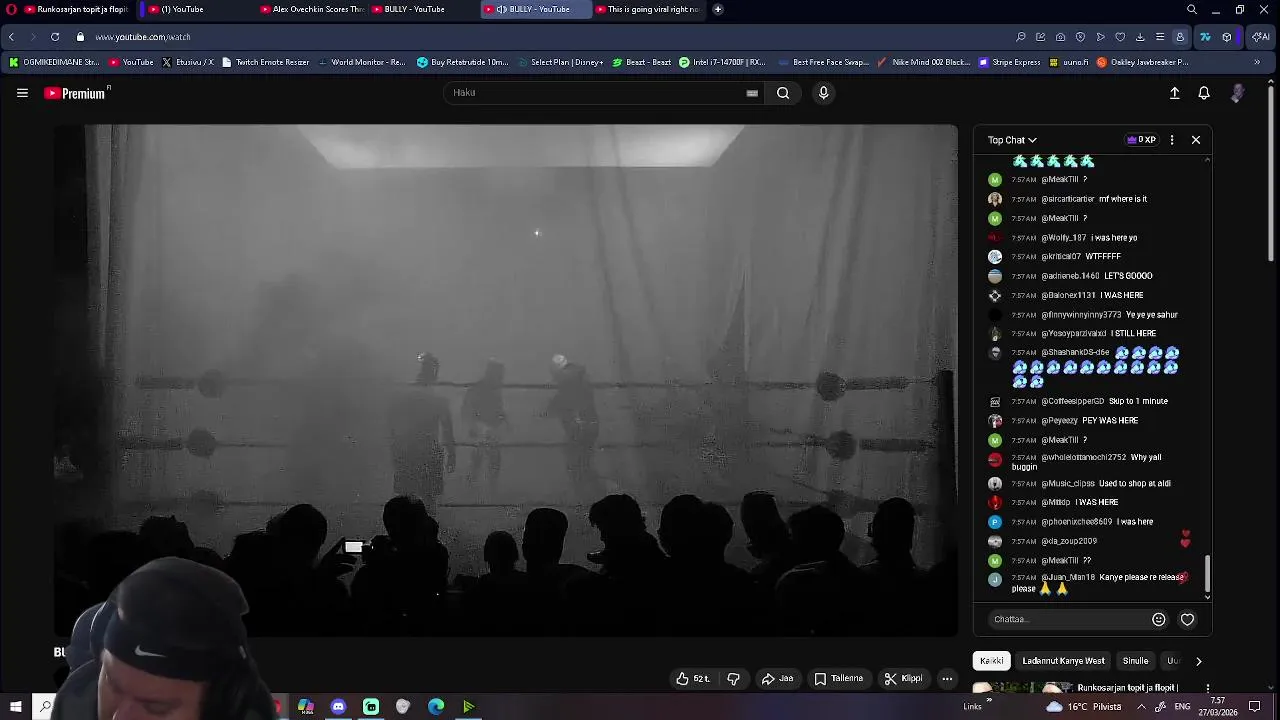Open browser downloads
This screenshot has height=720, width=1280.
point(1140,37)
